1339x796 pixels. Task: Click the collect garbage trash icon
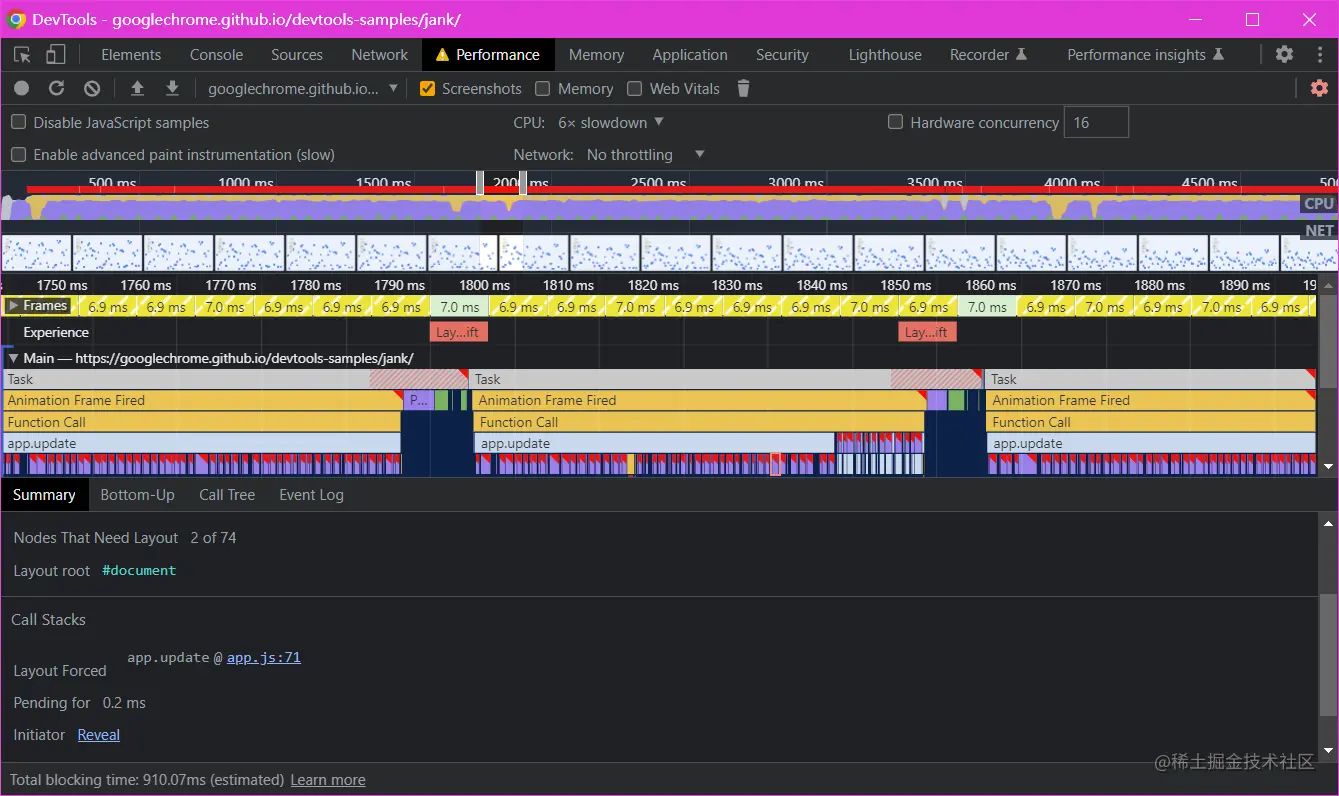pos(743,89)
